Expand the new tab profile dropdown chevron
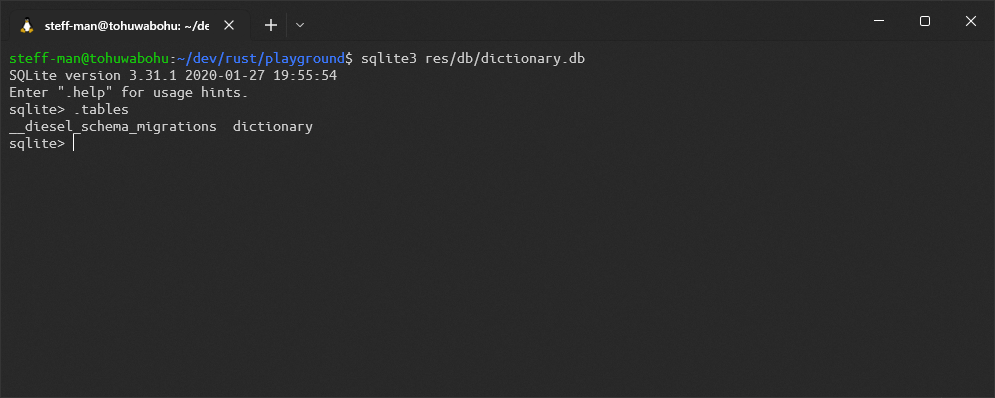 tap(301, 25)
